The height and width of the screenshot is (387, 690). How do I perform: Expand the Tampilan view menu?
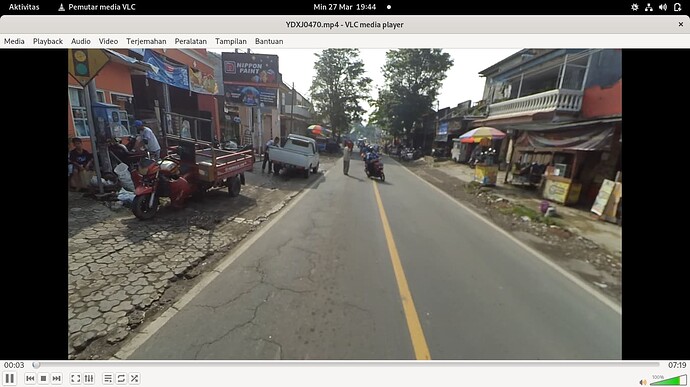click(x=231, y=41)
